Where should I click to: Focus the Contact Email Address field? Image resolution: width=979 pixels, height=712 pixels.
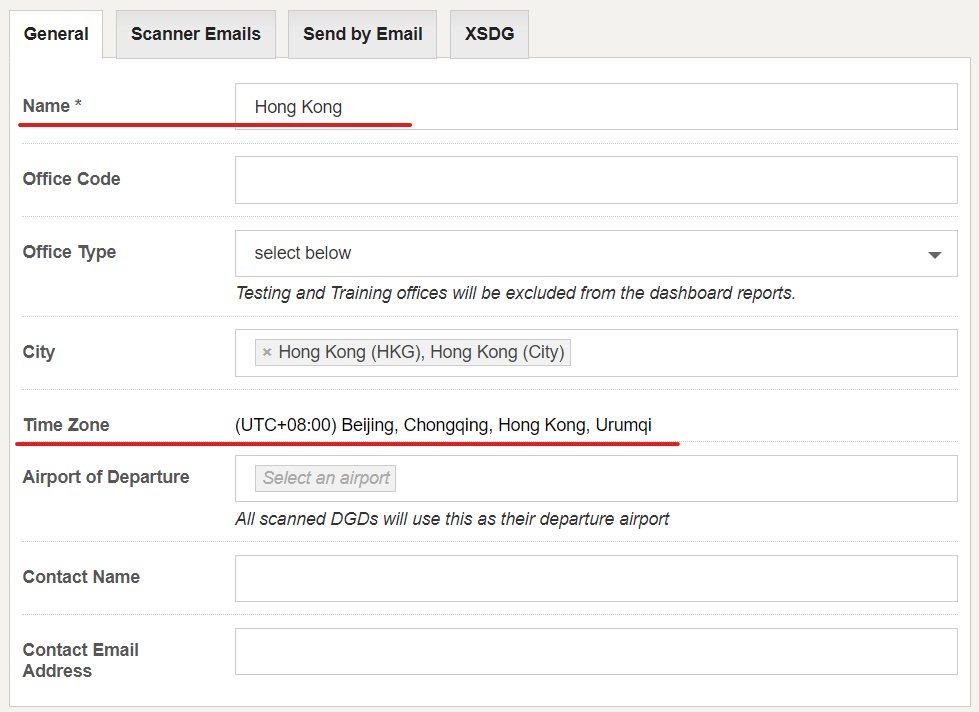click(596, 651)
